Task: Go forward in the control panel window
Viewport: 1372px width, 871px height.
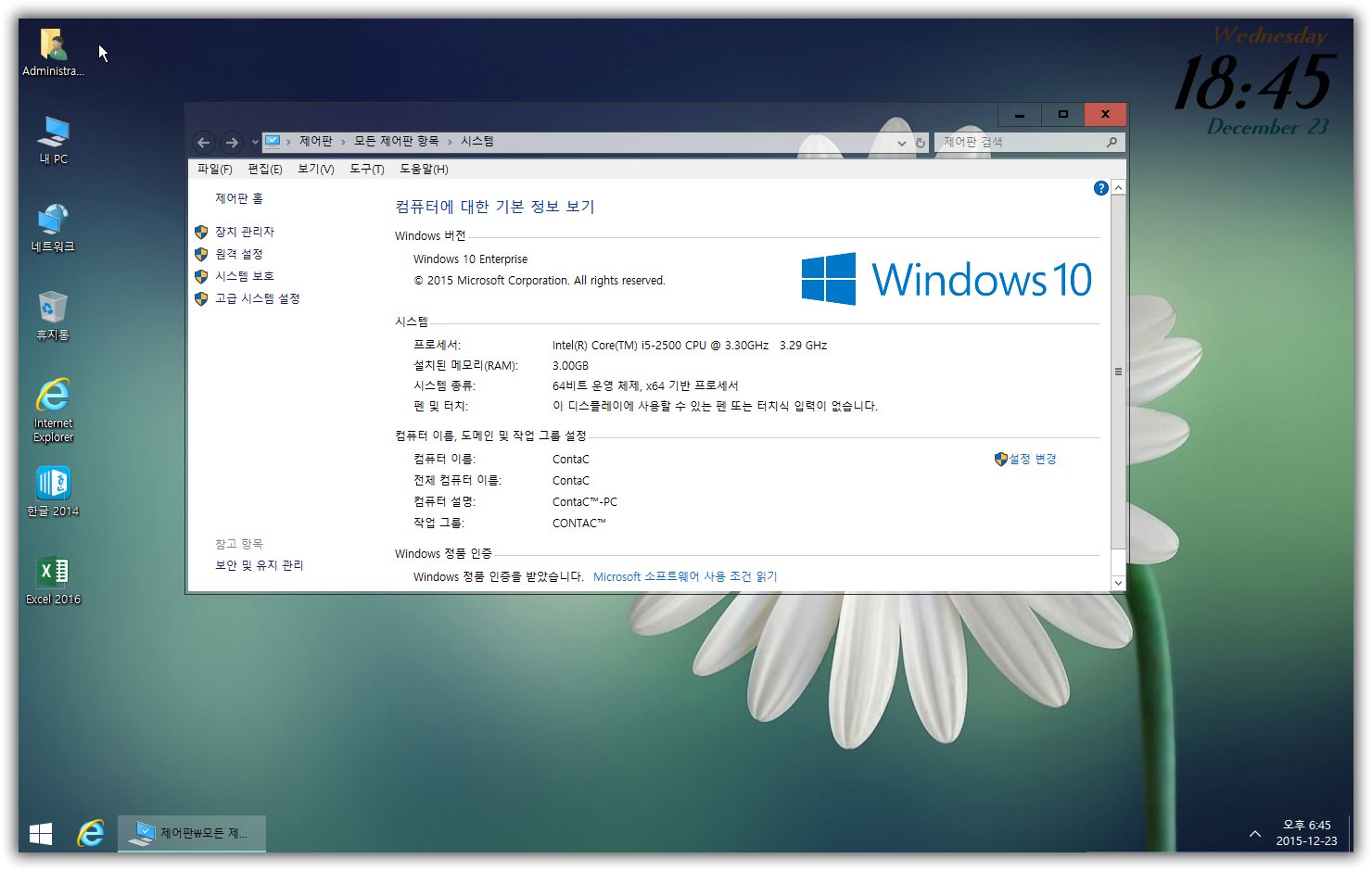Action: 232,142
